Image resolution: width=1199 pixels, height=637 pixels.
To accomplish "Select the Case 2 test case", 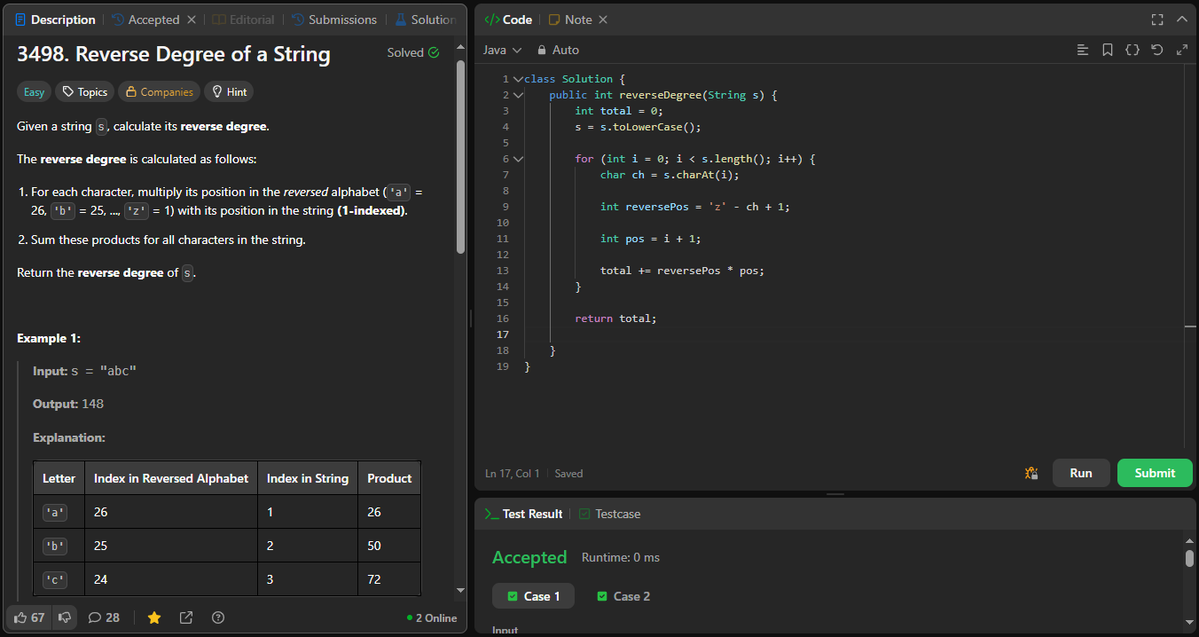I will (623, 596).
